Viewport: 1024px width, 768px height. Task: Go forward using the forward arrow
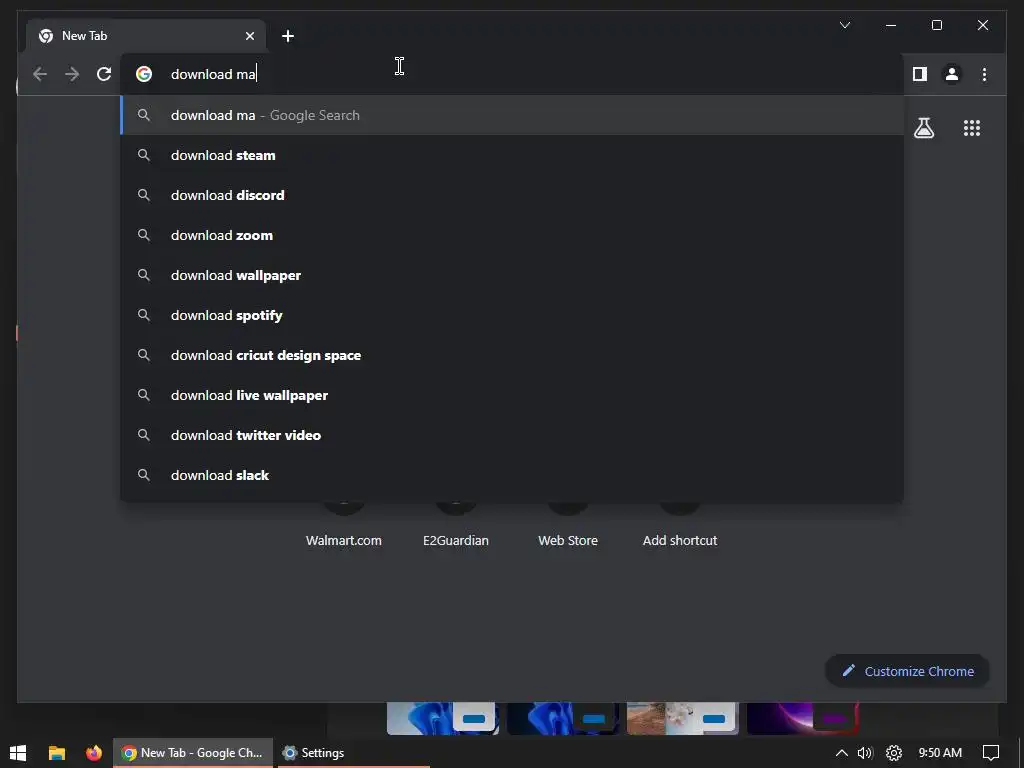point(72,74)
